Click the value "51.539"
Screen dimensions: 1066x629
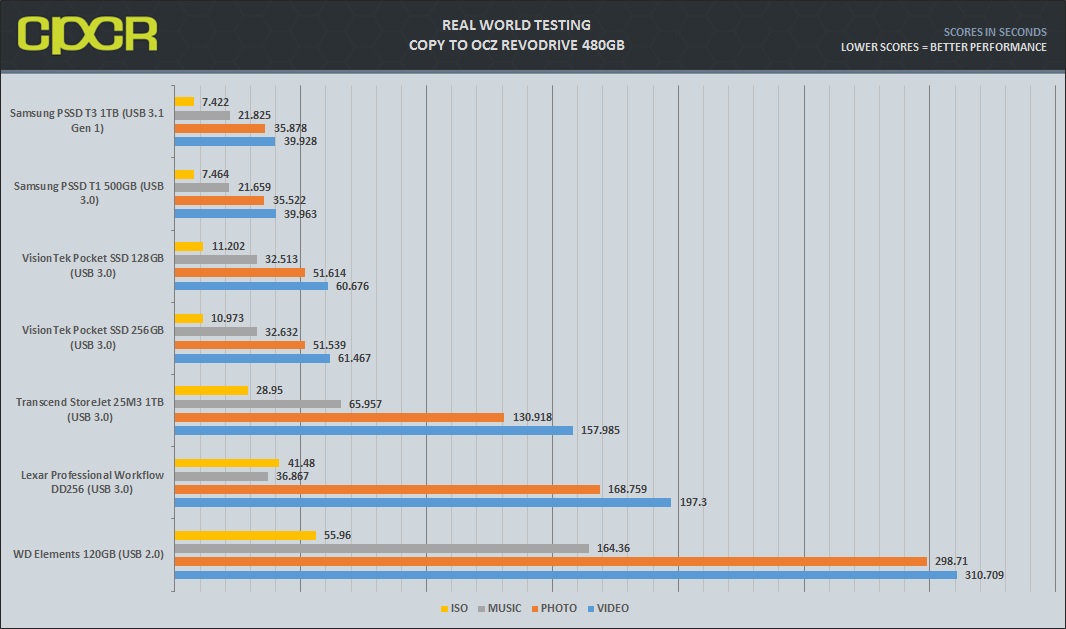pyautogui.click(x=330, y=345)
